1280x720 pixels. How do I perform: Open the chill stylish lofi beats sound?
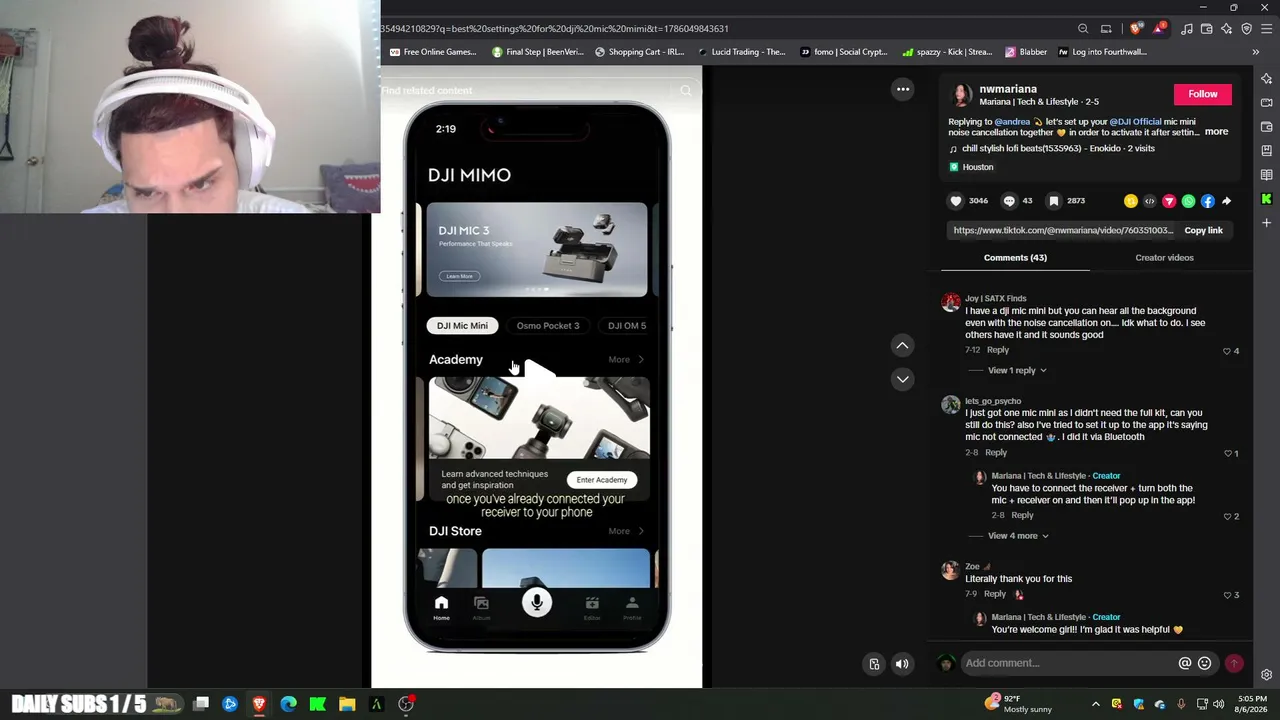click(1052, 149)
